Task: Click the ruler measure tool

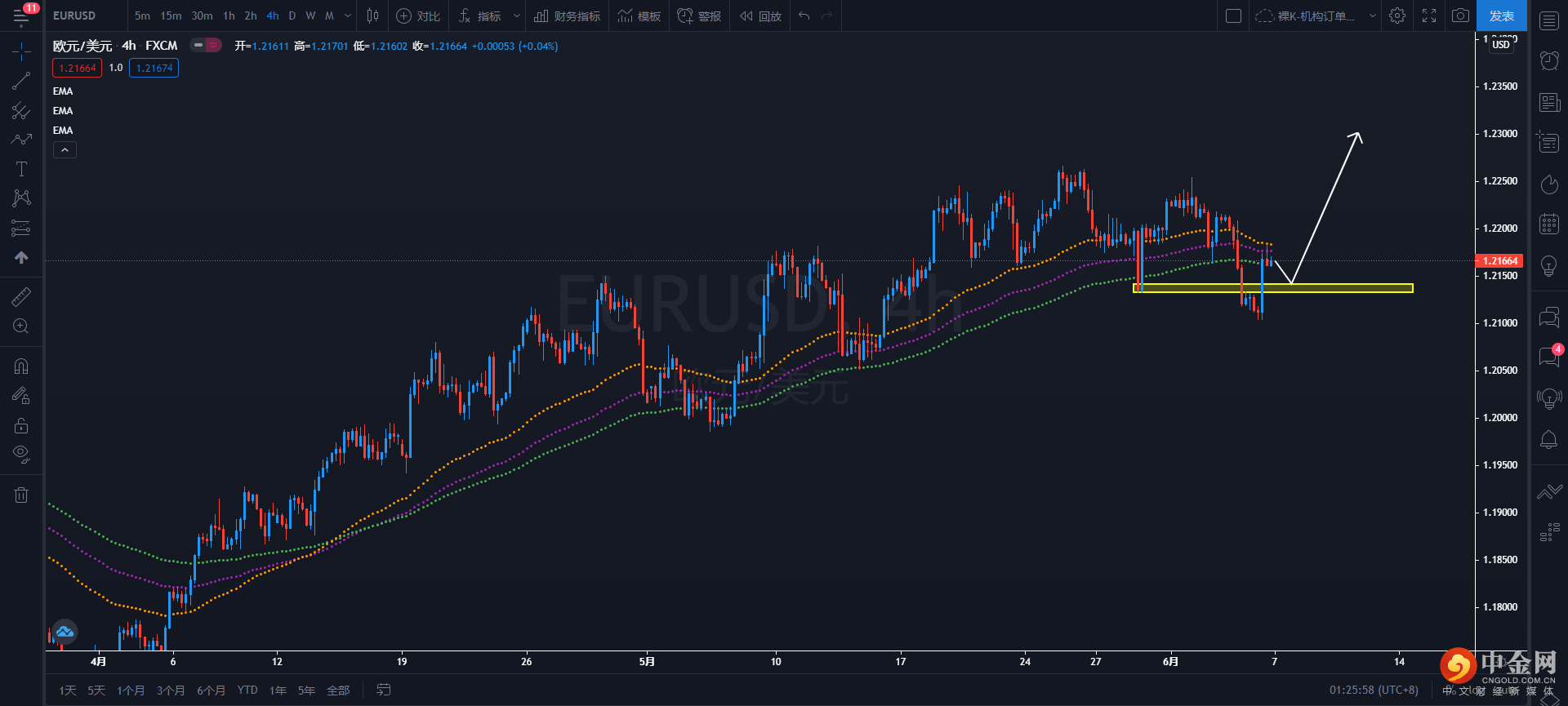Action: [21, 297]
